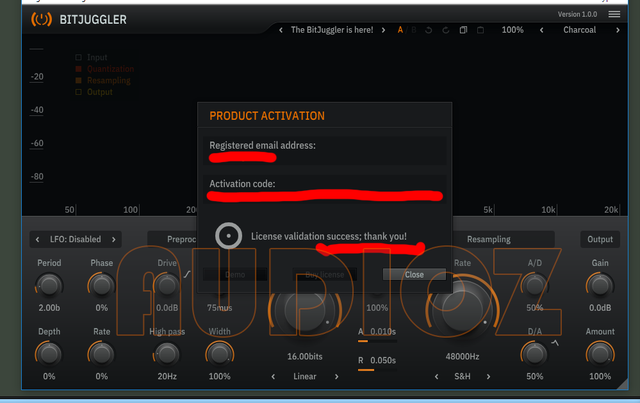The image size is (640, 403).
Task: Select next resampling mode after S&H
Action: [488, 376]
